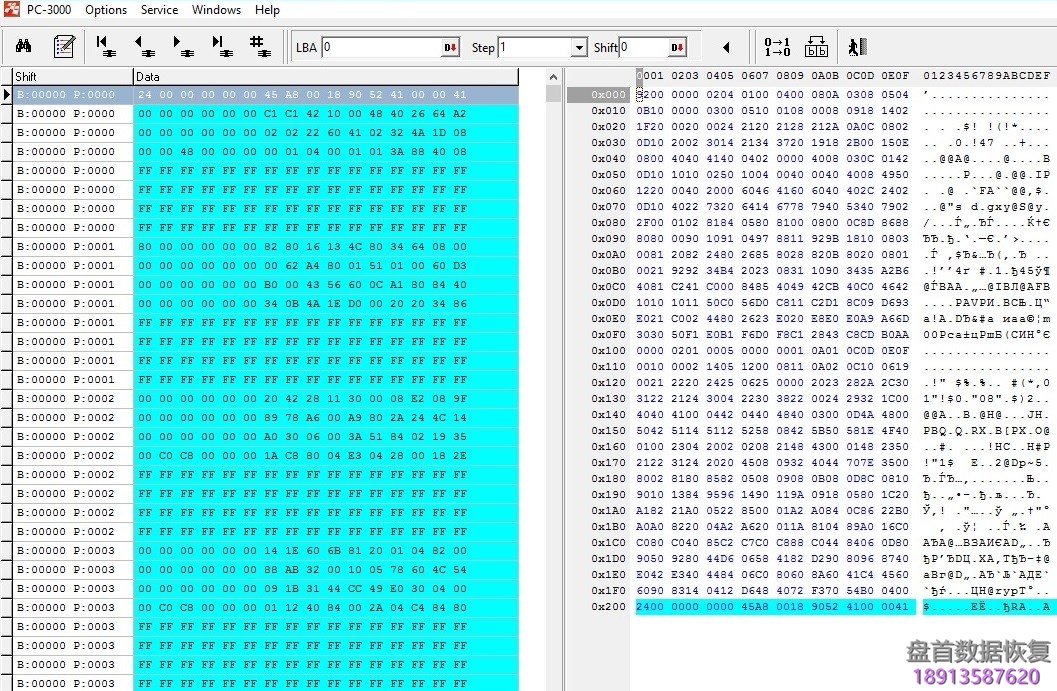1057x691 pixels.
Task: Open the Service menu
Action: click(159, 10)
